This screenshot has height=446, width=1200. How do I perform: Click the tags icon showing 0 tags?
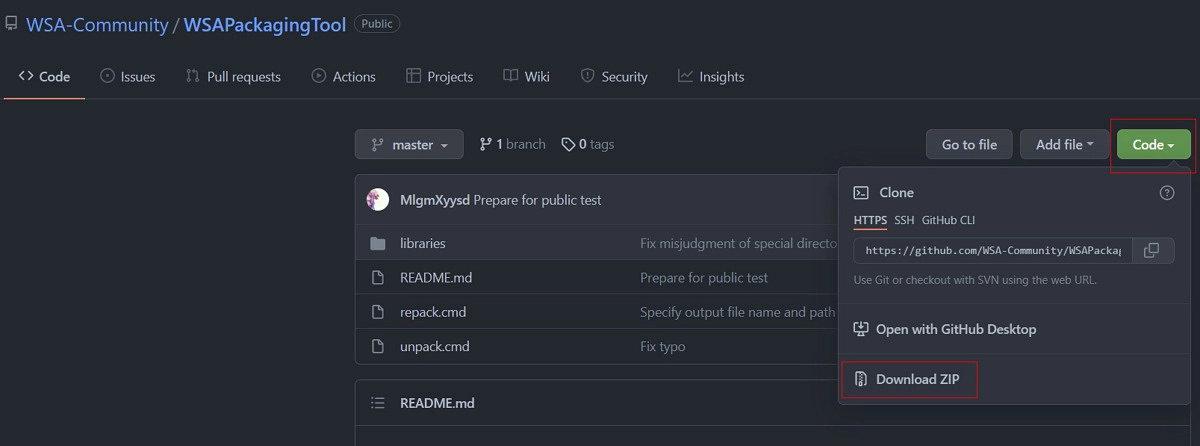pyautogui.click(x=568, y=144)
